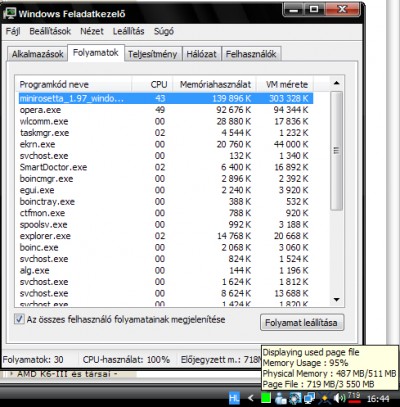400x407 pixels.
Task: Open the BOINC star tray icon
Action: point(324,398)
